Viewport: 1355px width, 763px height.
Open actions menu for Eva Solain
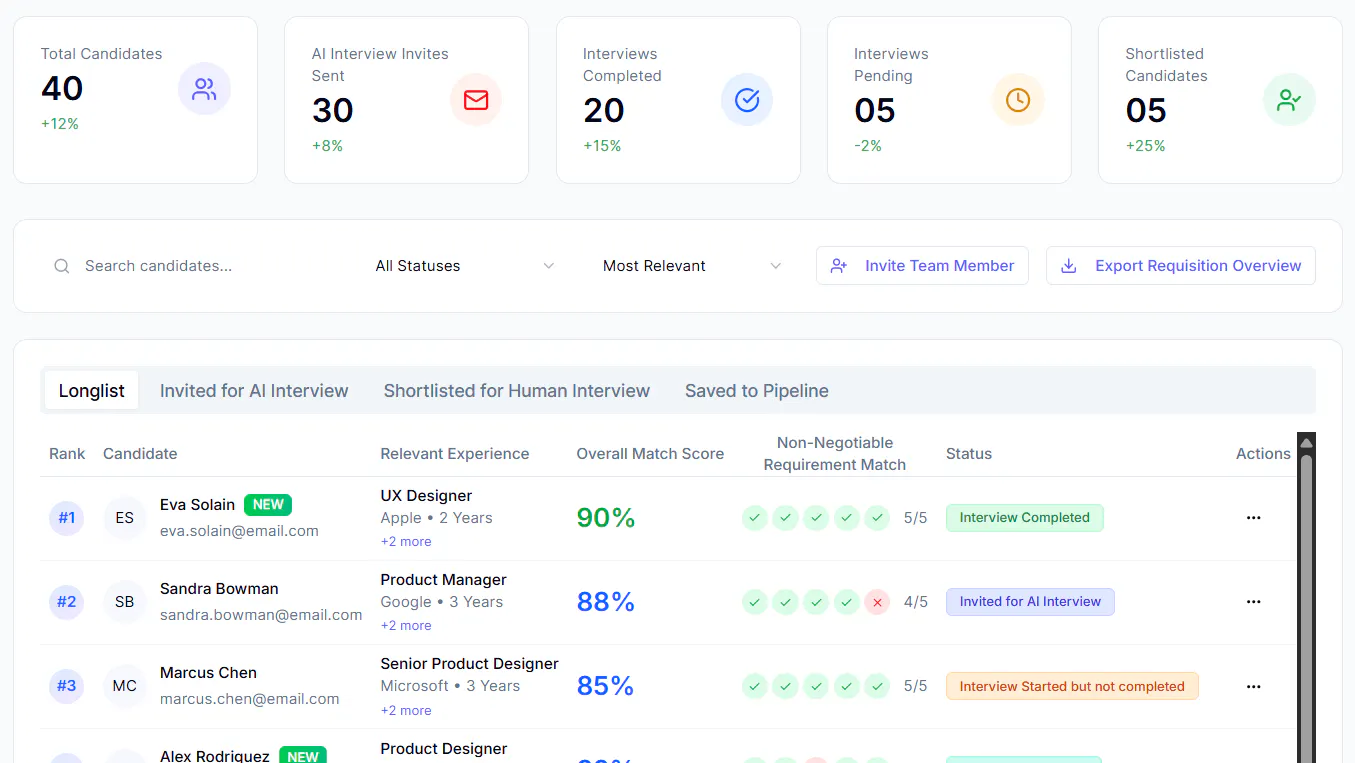pos(1253,518)
